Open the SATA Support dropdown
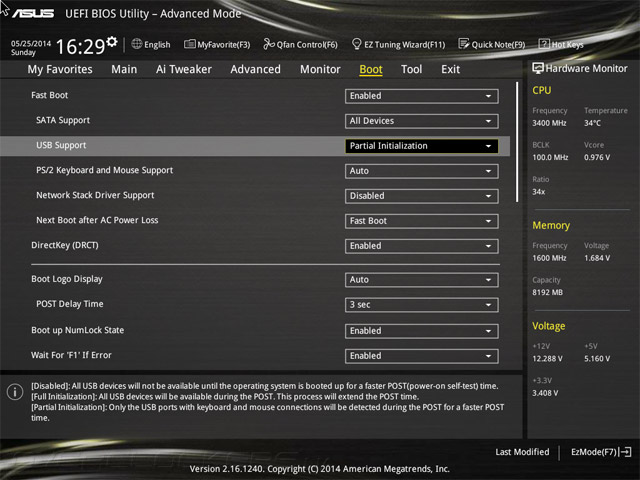This screenshot has width=640, height=480. coord(422,121)
